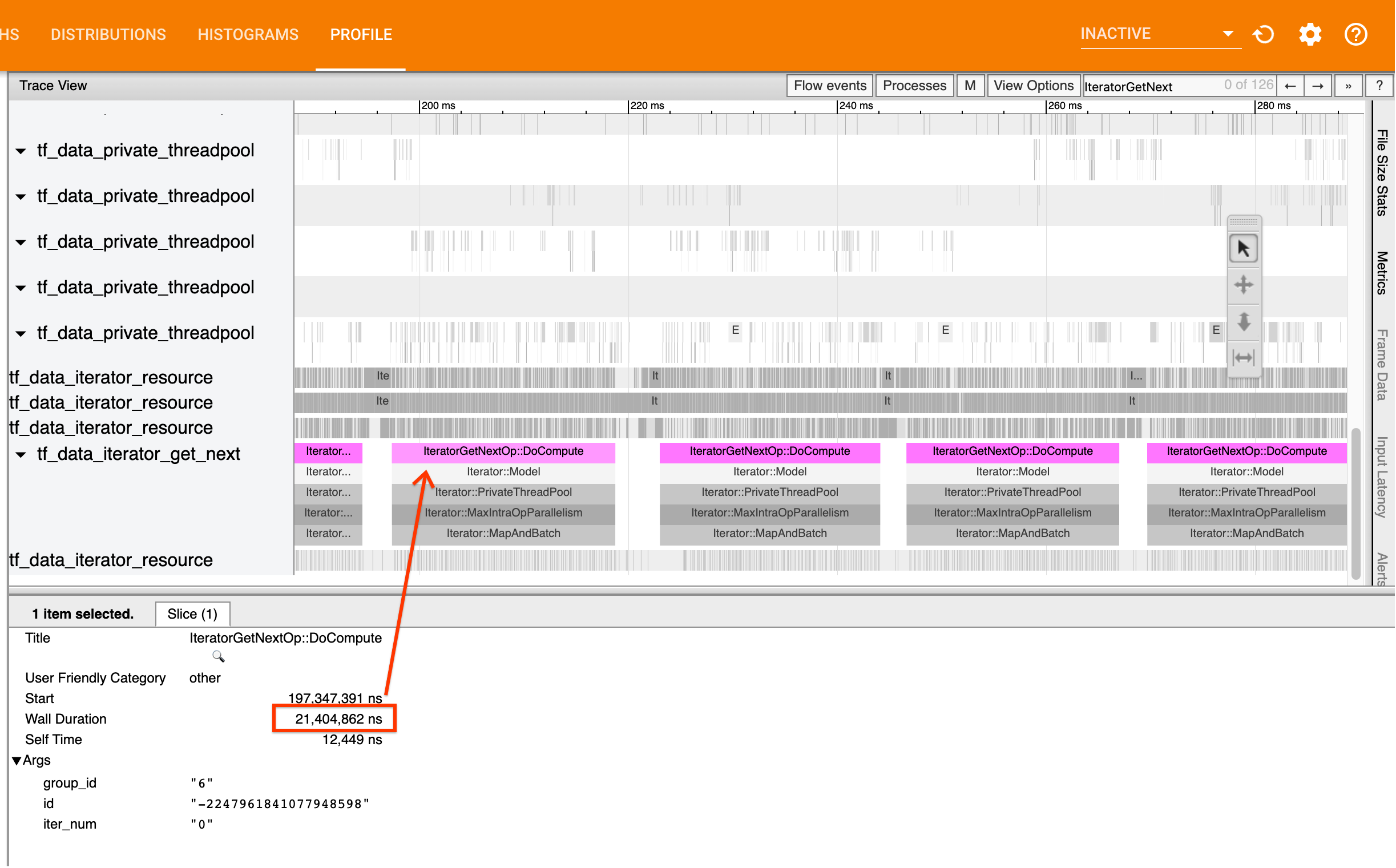Select the selection arrow tool in the trace viewer

(1244, 249)
